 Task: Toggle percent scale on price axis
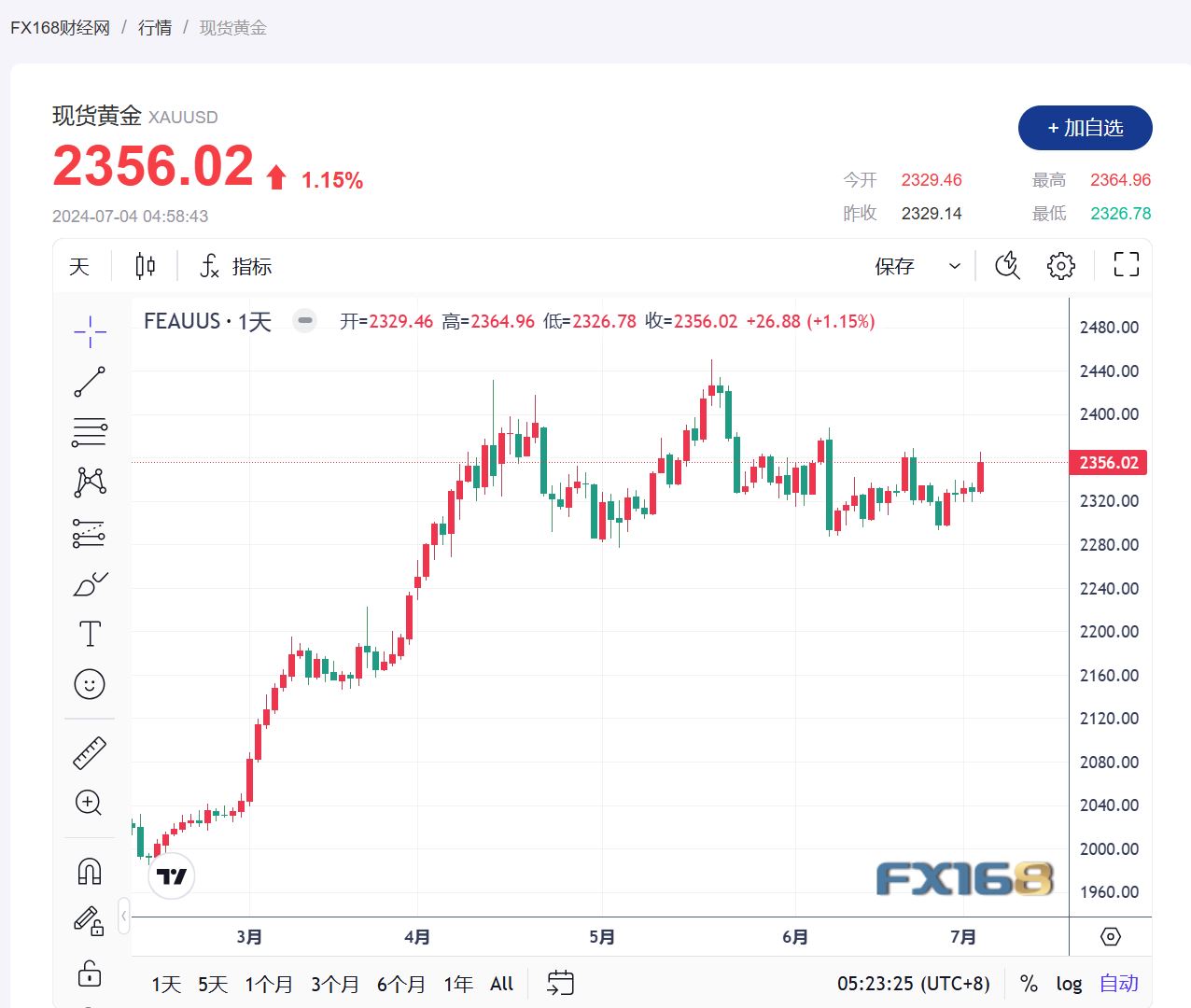click(x=1029, y=984)
